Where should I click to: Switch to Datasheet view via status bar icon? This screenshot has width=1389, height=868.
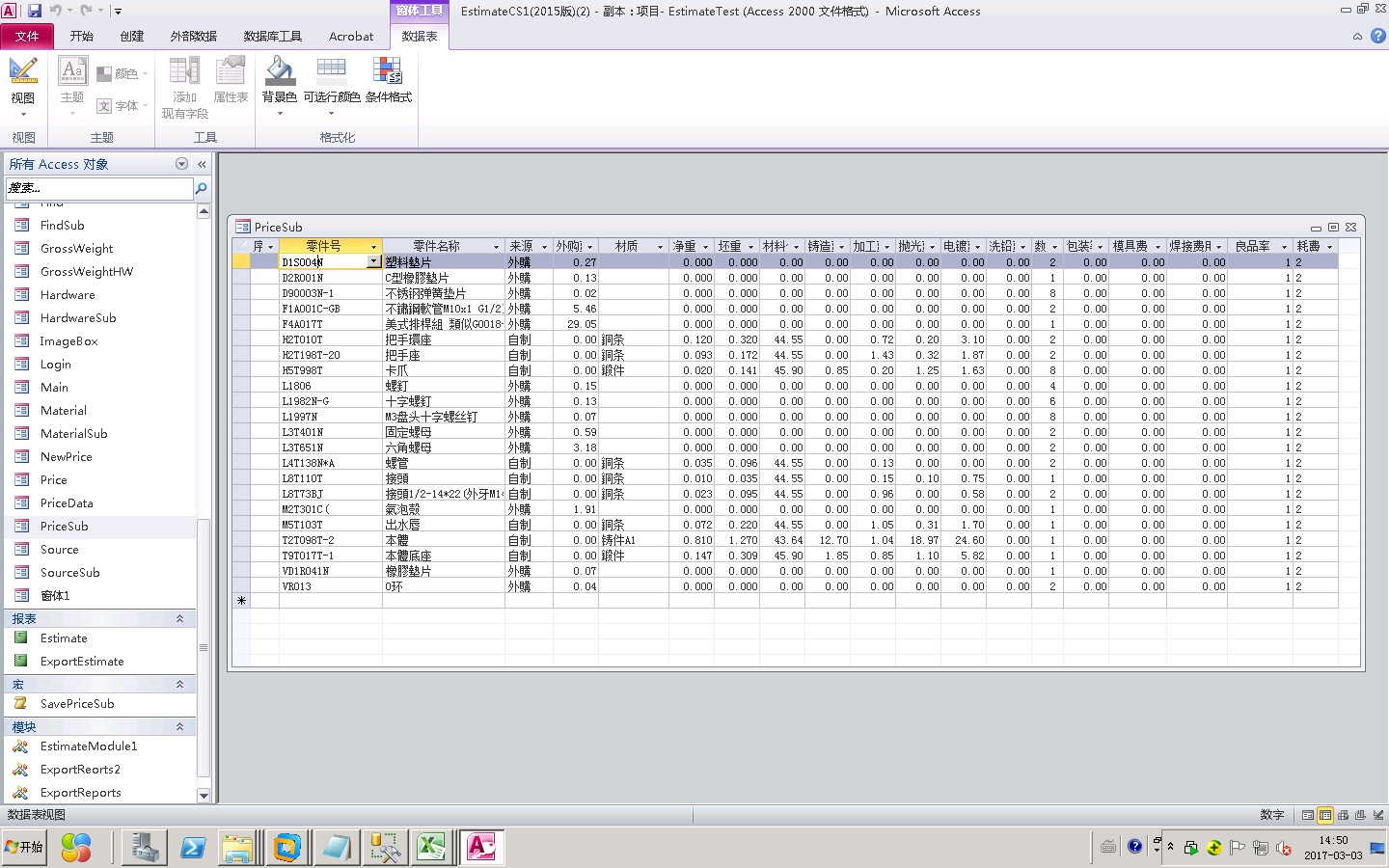click(1324, 815)
